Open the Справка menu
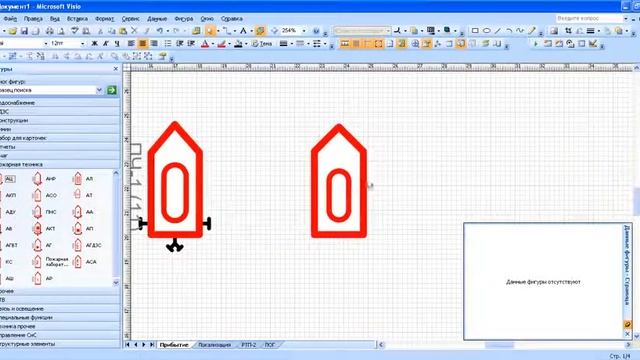 pos(231,19)
